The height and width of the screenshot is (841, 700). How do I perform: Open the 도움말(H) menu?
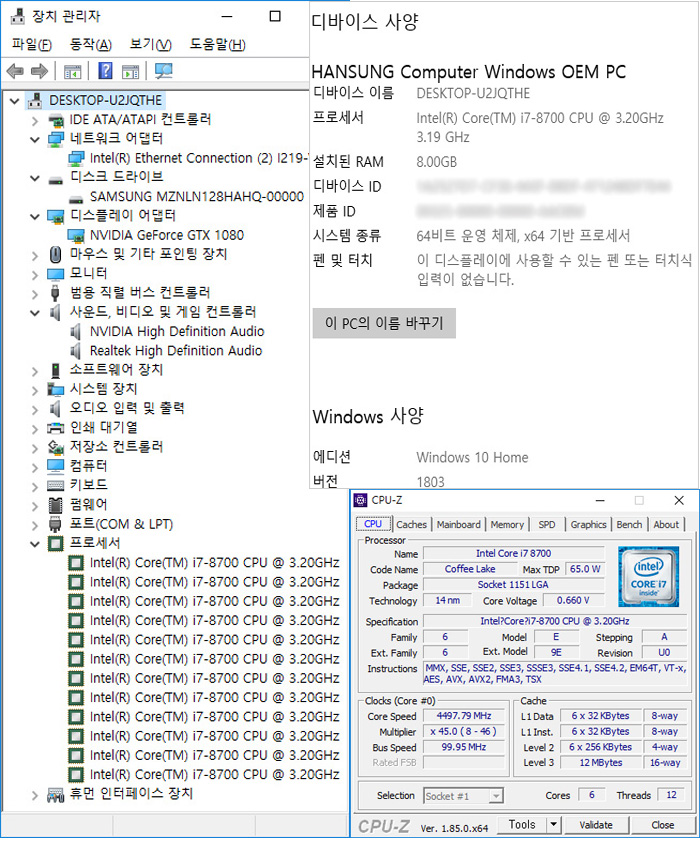pos(217,44)
